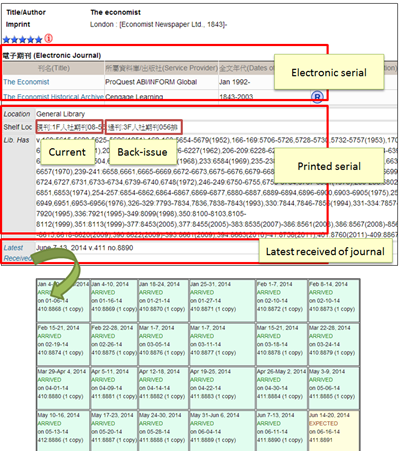Image resolution: width=400 pixels, height=451 pixels.
Task: Select the June 7-13, 2014 v.411 no.8890 text
Action: point(85,248)
